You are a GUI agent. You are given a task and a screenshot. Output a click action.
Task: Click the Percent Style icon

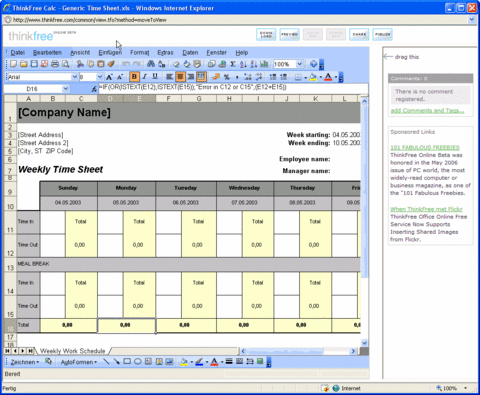pyautogui.click(x=227, y=77)
